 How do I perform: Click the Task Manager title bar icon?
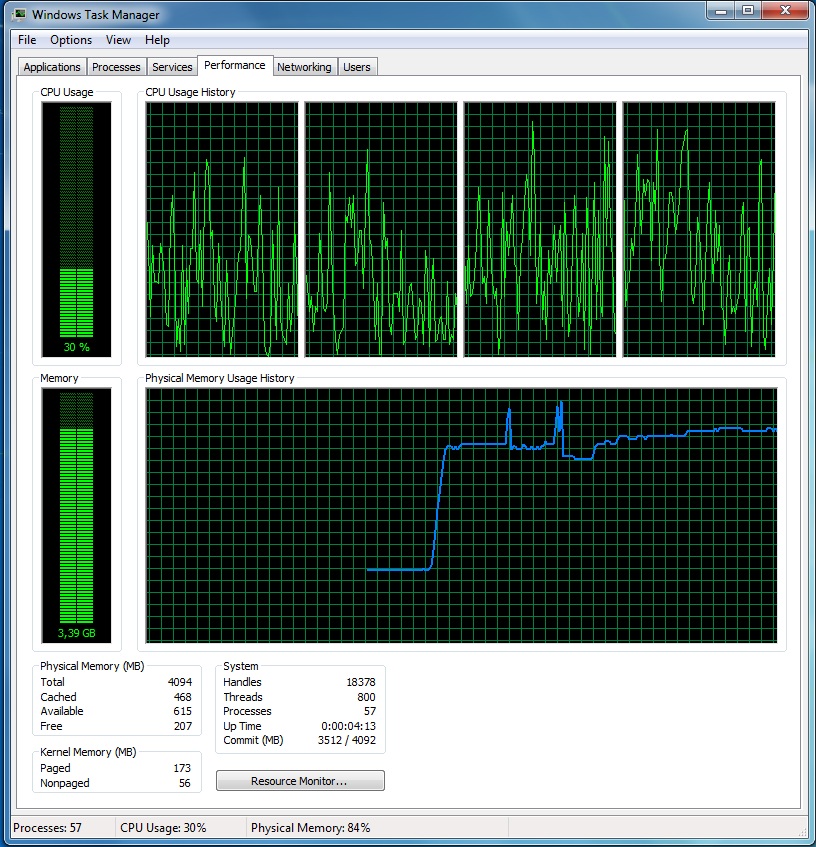(19, 15)
